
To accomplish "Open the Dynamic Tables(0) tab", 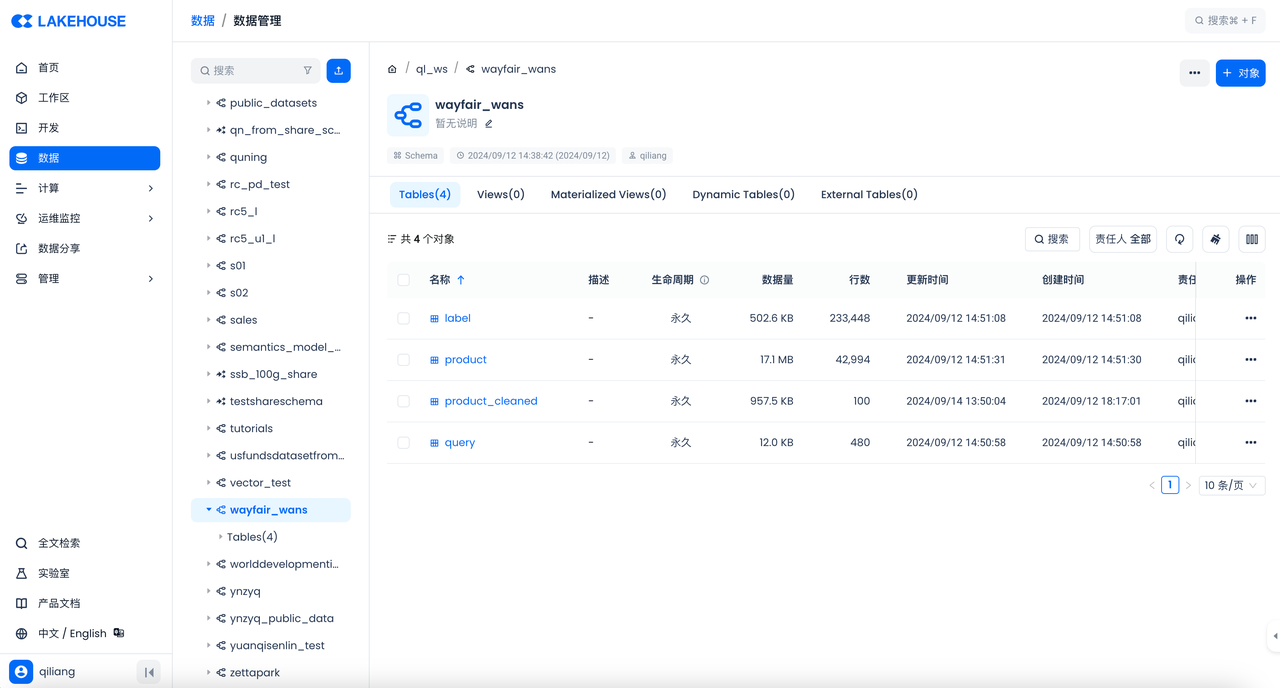I will pyautogui.click(x=743, y=195).
